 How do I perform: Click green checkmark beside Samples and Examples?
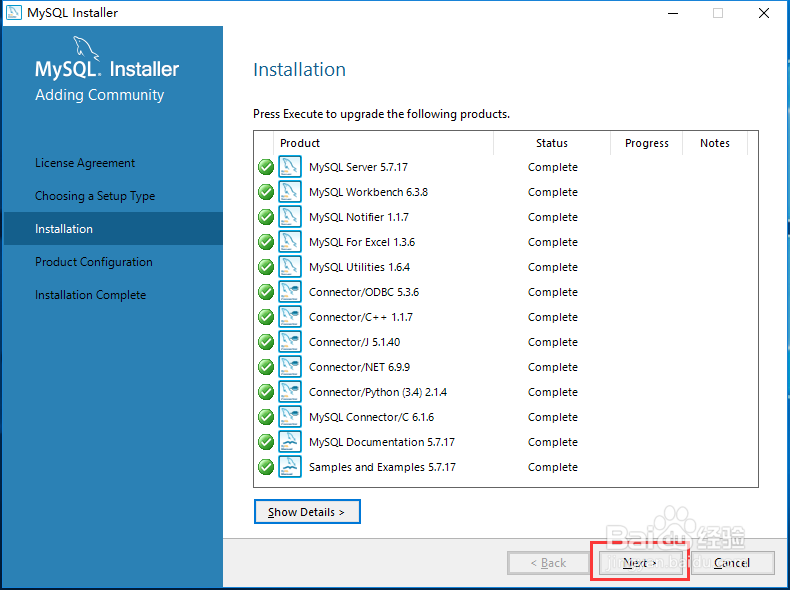(266, 467)
